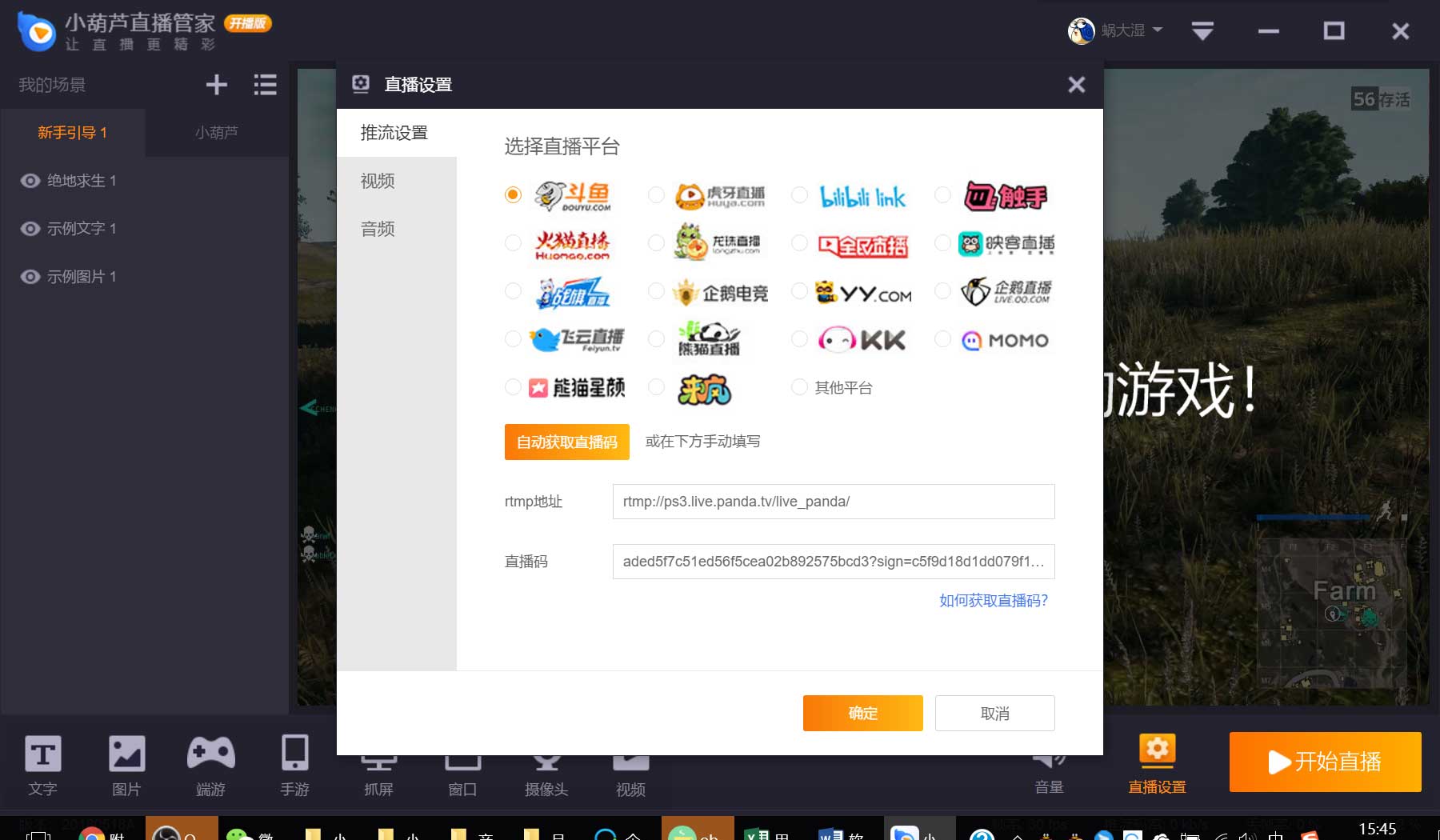Viewport: 1440px width, 840px height.
Task: Switch to 推流设置 settings tab
Action: point(397,133)
